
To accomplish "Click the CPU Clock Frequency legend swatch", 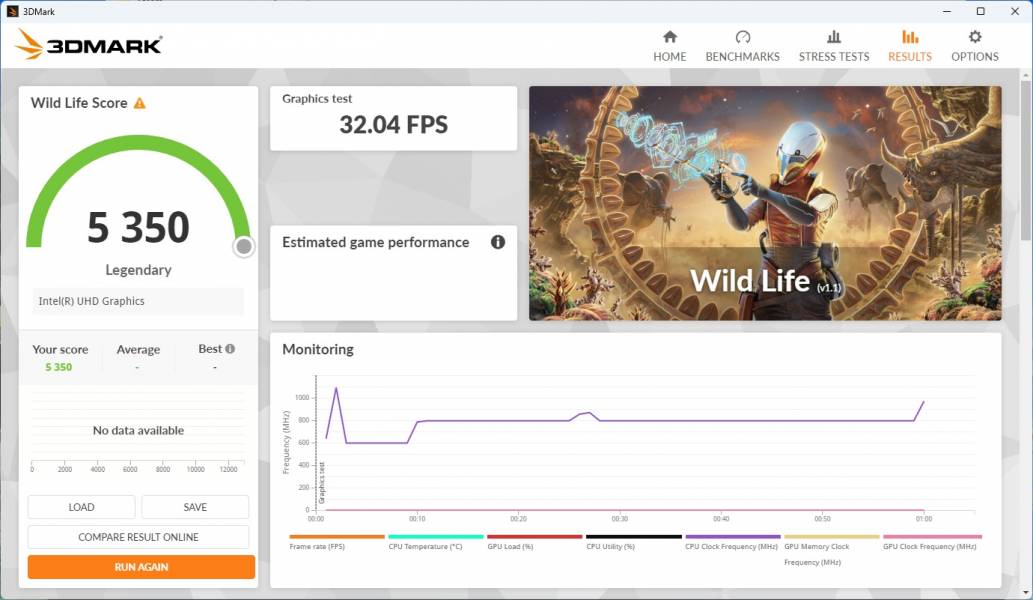I will click(732, 537).
